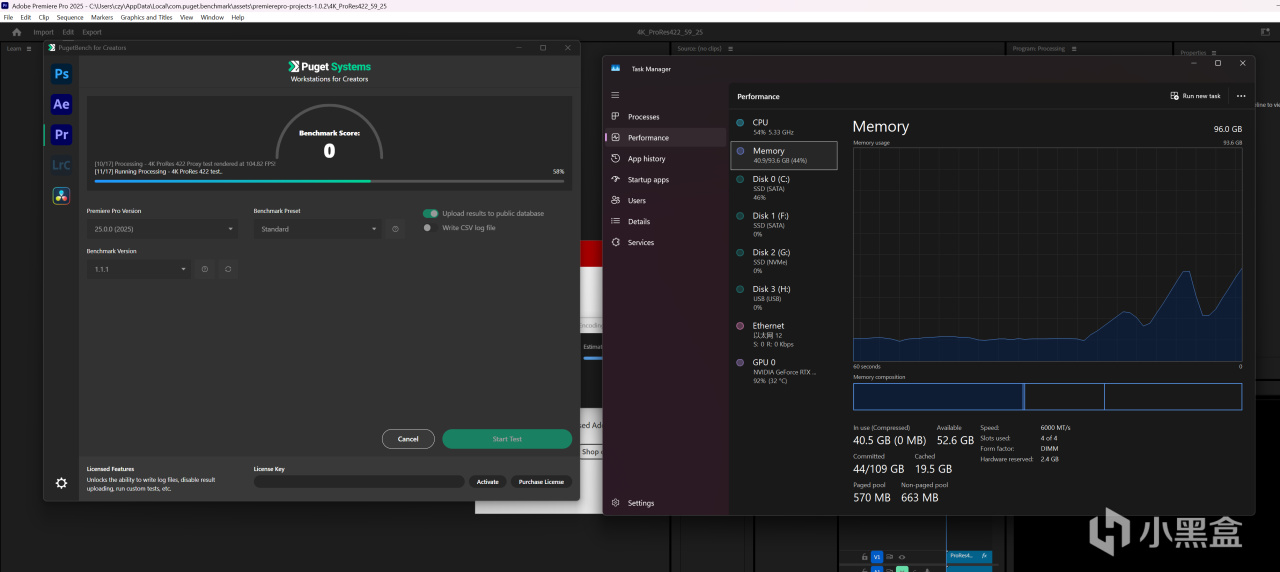Click the Benchmark Version info icon
The image size is (1280, 572).
205,269
